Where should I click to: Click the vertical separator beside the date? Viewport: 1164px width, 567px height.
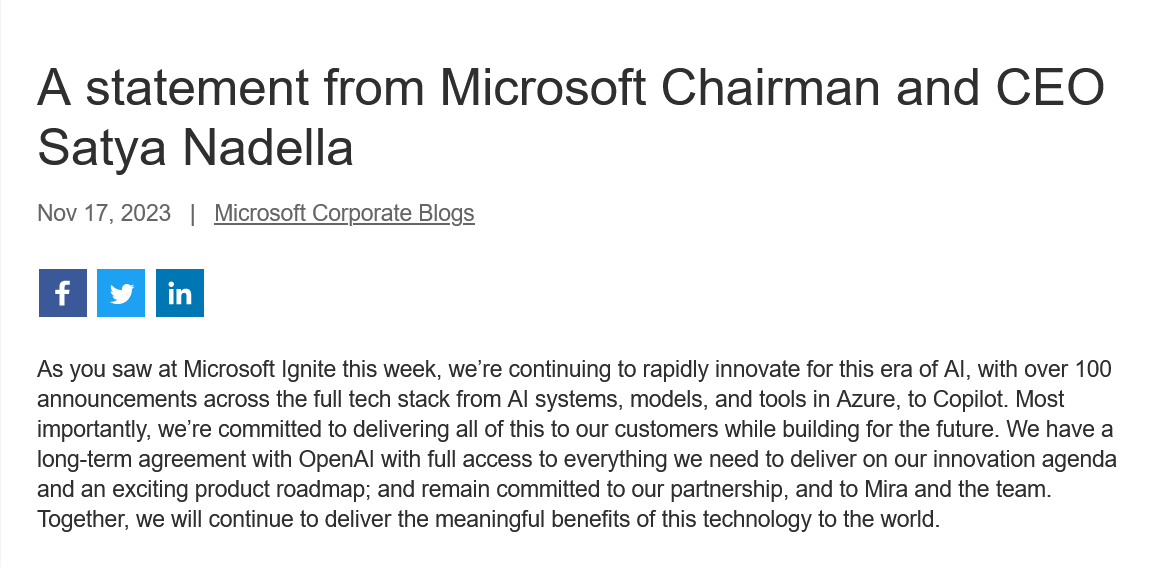[193, 213]
